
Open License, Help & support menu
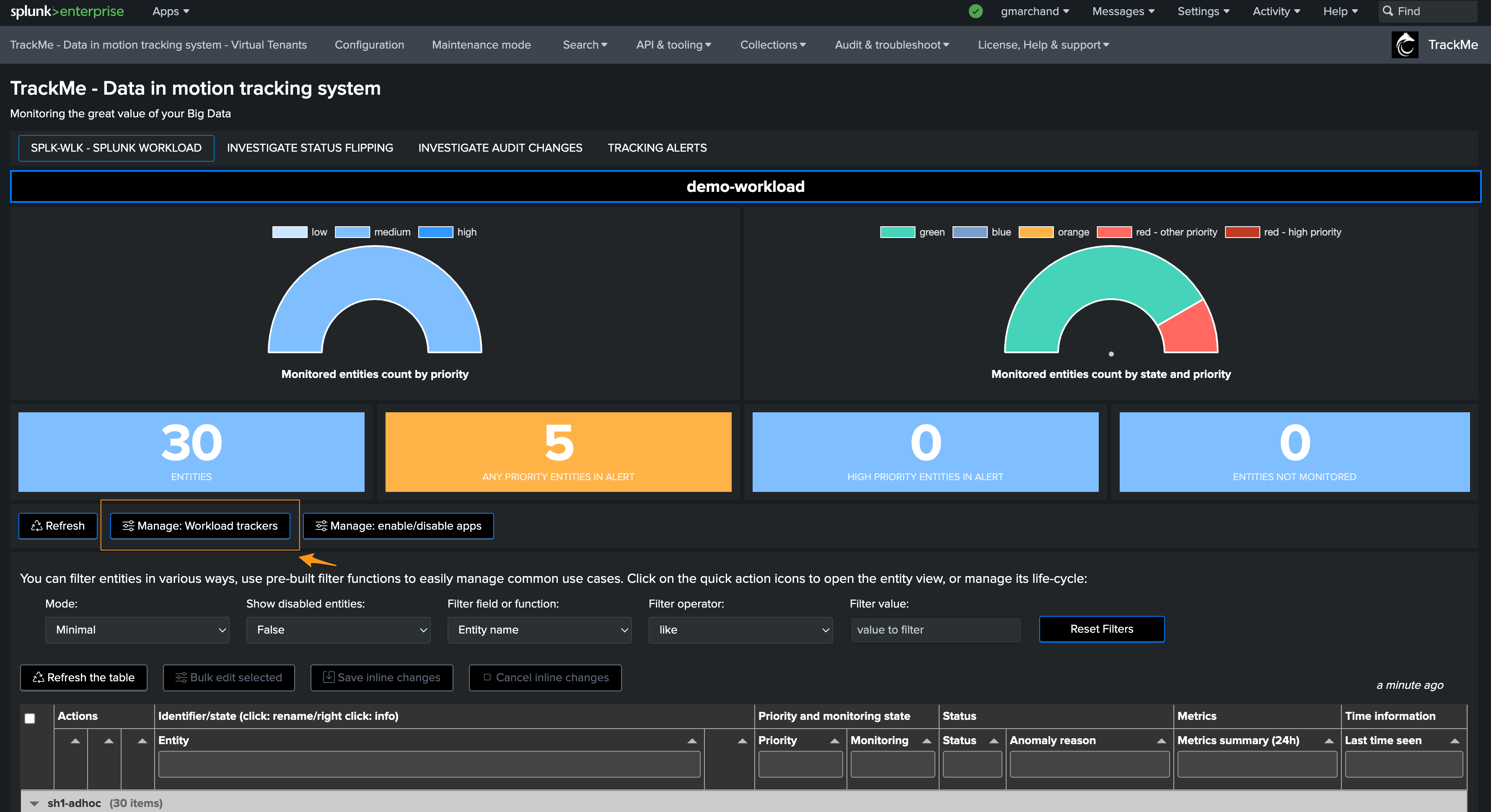click(x=1043, y=44)
